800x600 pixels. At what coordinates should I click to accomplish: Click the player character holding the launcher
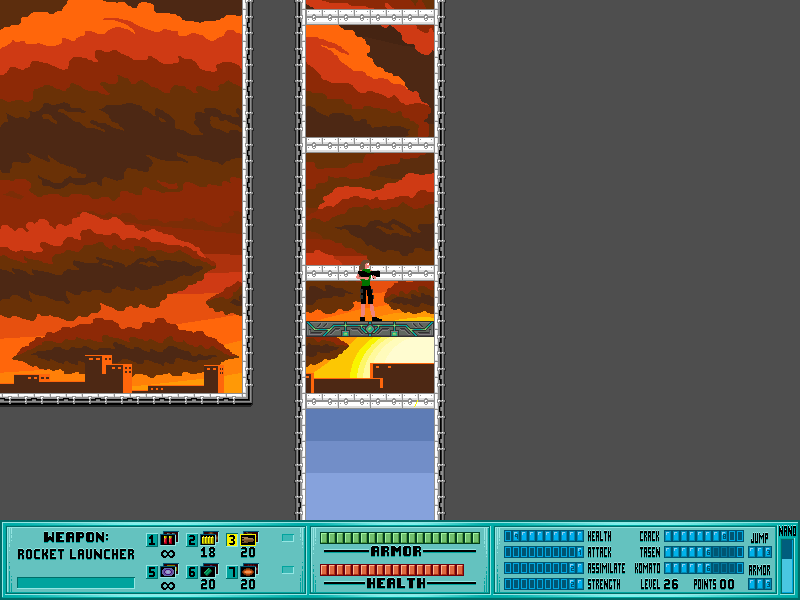(x=367, y=291)
